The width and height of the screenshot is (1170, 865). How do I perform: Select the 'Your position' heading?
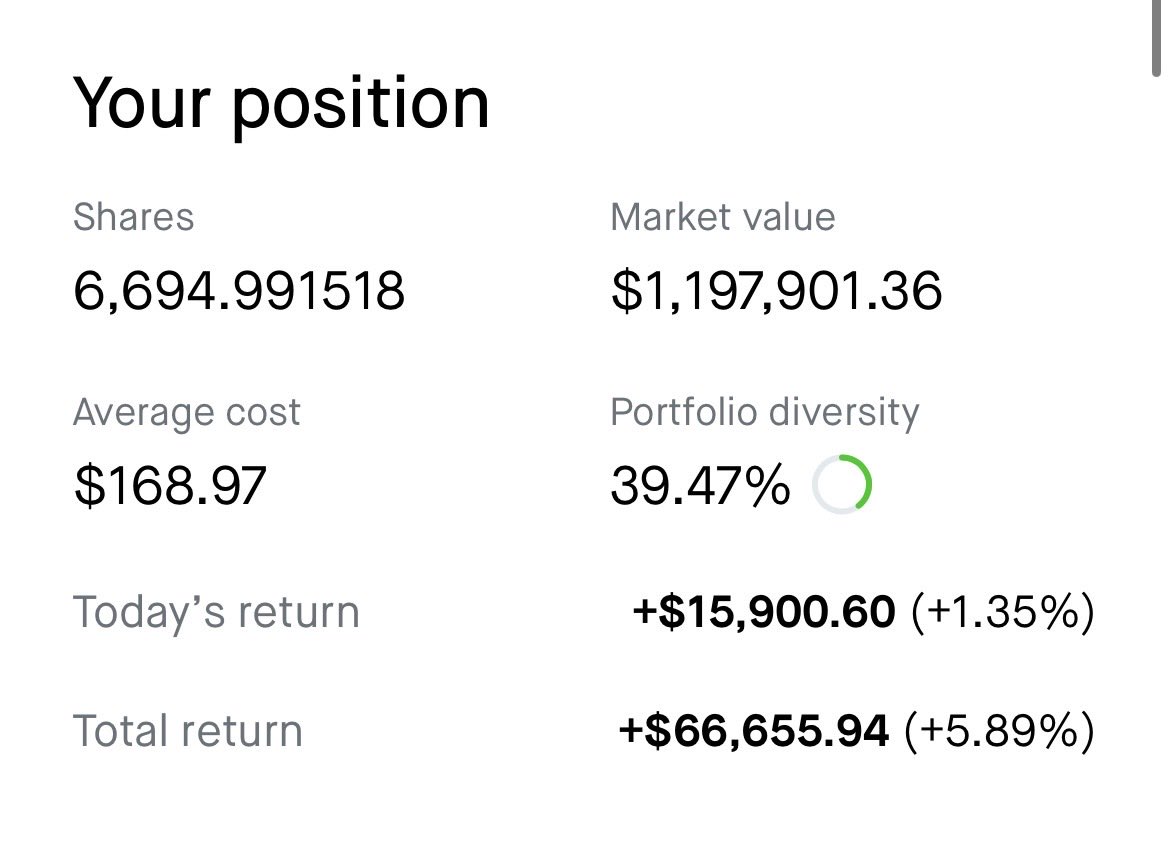[281, 104]
